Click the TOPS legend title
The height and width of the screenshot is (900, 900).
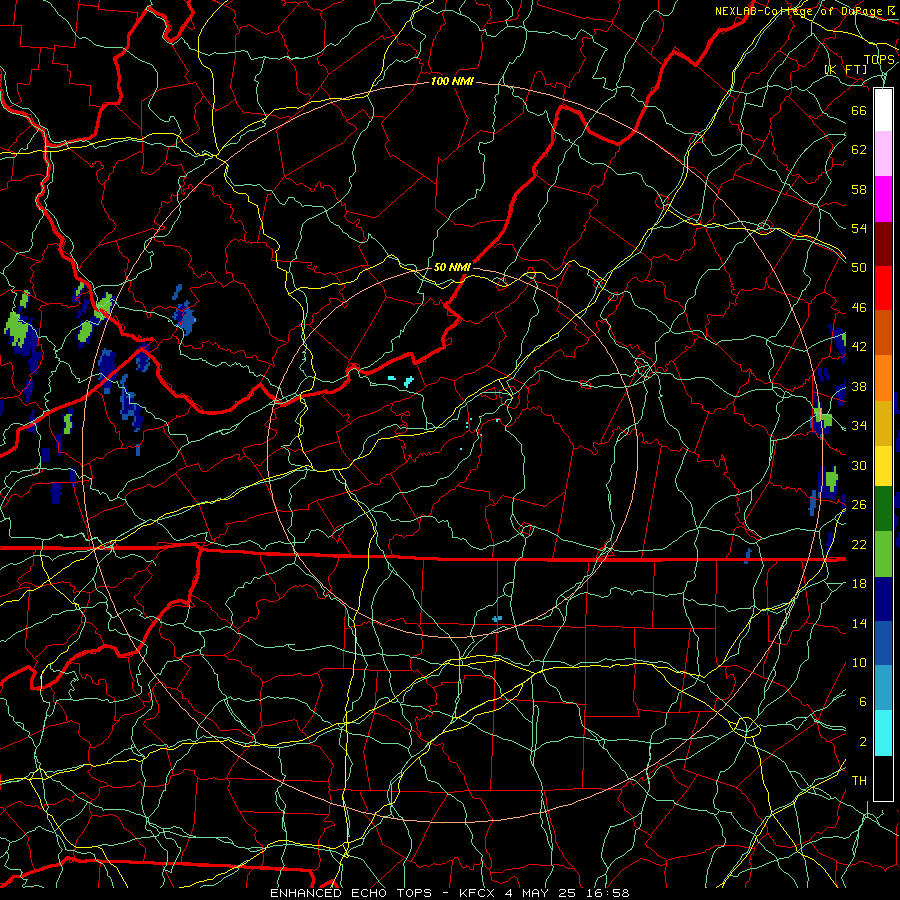879,59
